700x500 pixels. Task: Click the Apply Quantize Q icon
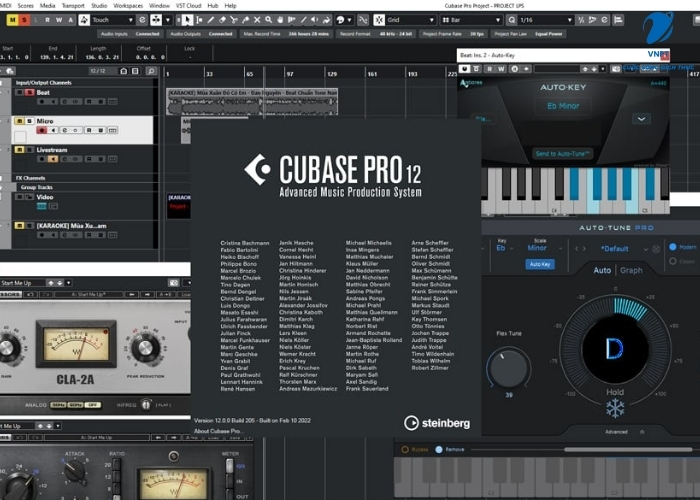coord(512,20)
